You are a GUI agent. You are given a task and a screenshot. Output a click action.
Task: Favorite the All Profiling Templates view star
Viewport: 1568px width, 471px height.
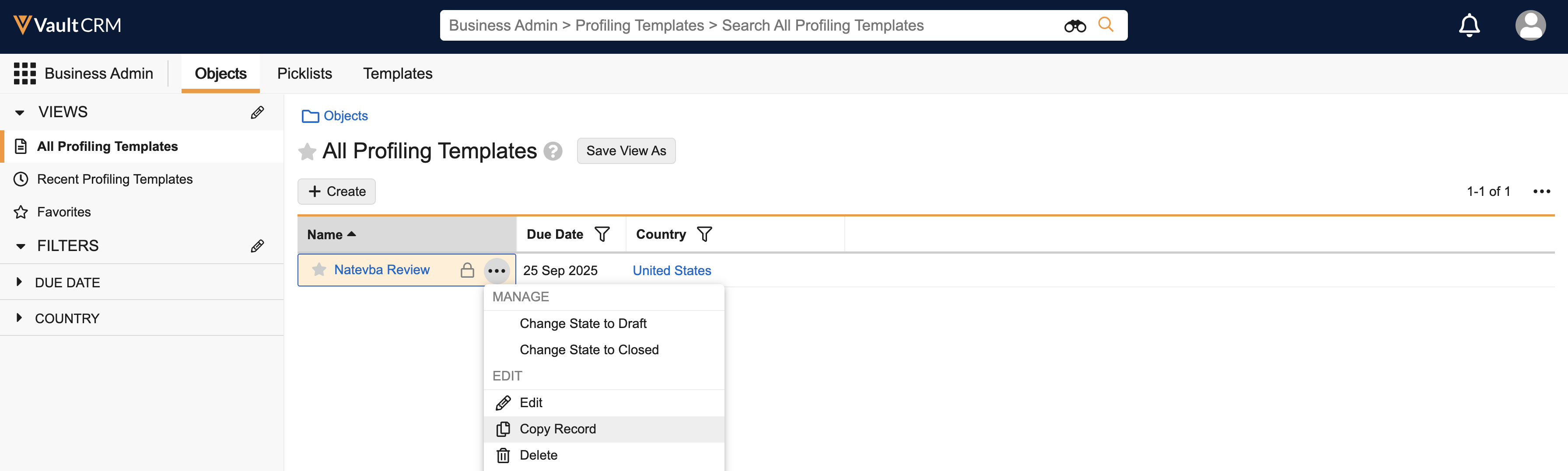pos(308,151)
